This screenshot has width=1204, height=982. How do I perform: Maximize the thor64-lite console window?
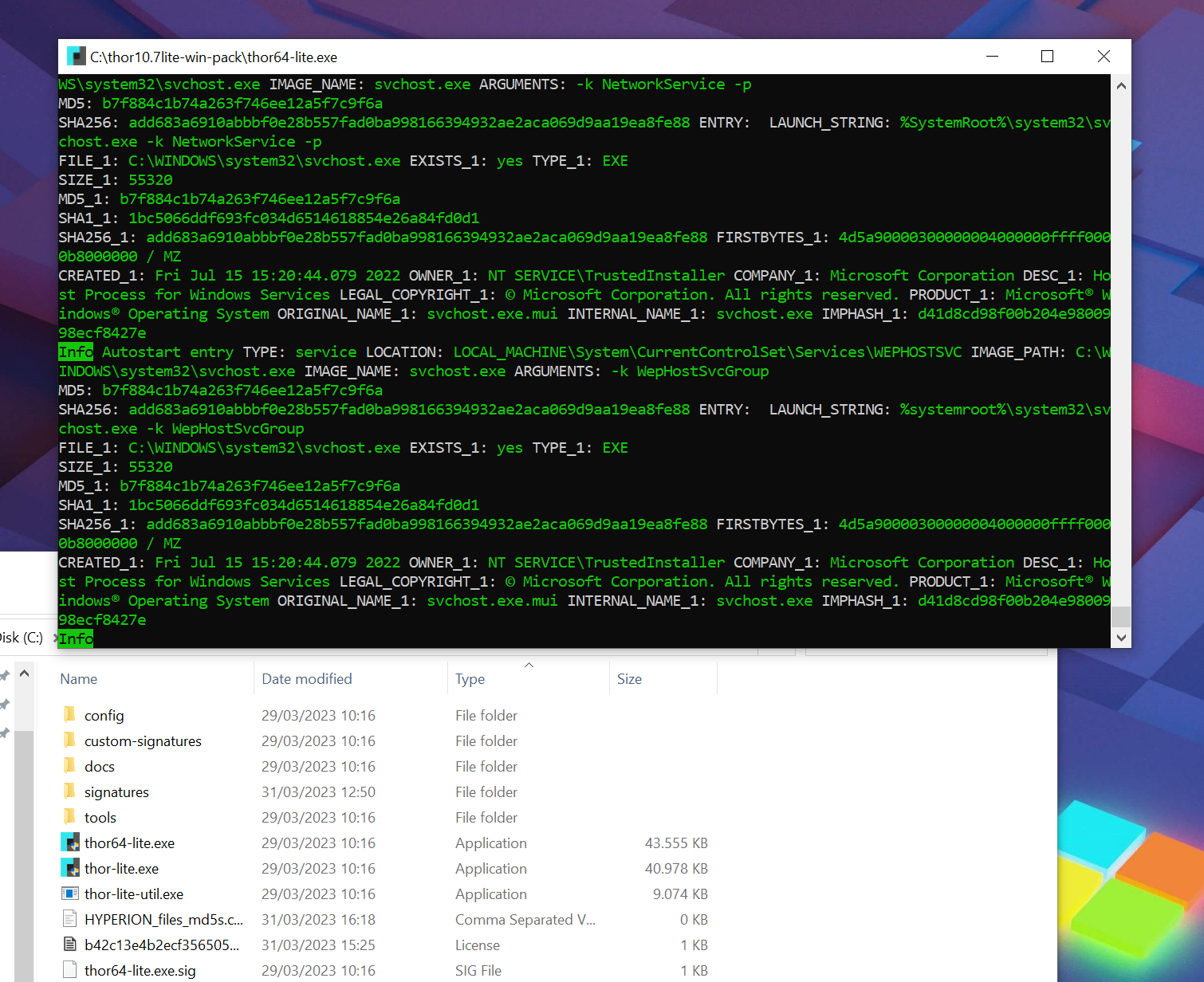pyautogui.click(x=1047, y=57)
